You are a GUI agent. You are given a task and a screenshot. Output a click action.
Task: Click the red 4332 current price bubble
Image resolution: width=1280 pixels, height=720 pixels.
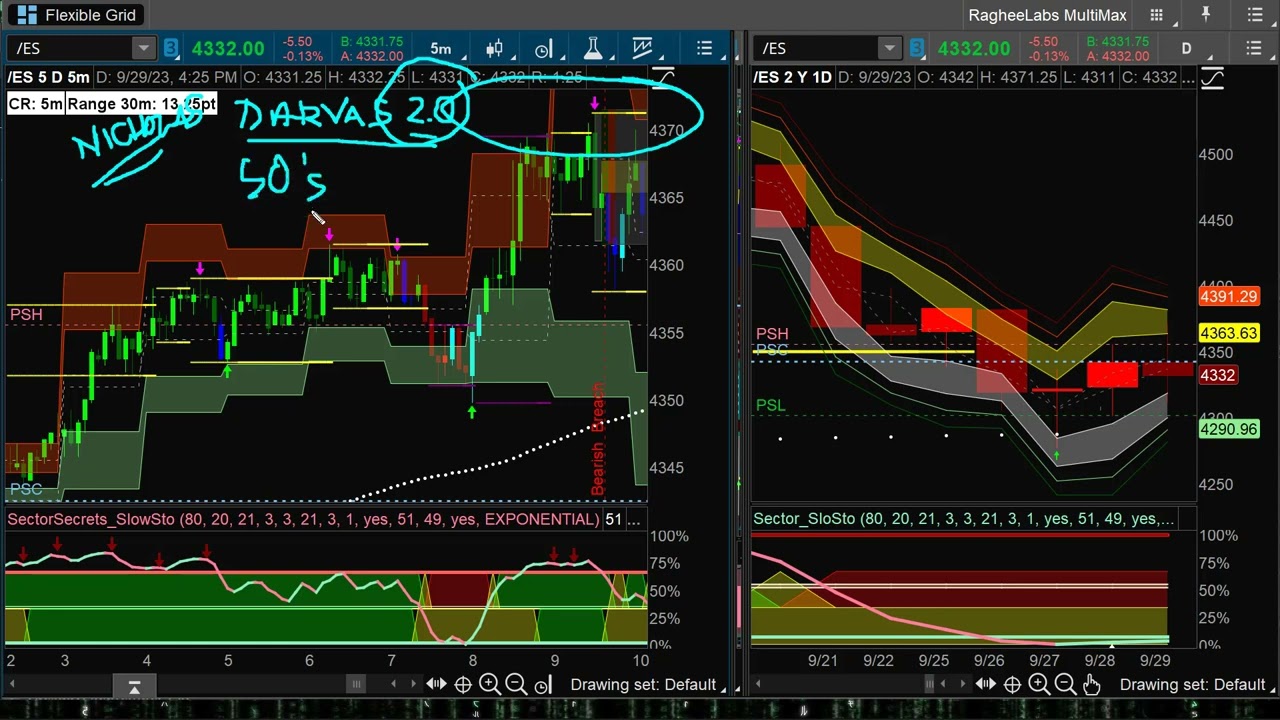pyautogui.click(x=1218, y=375)
